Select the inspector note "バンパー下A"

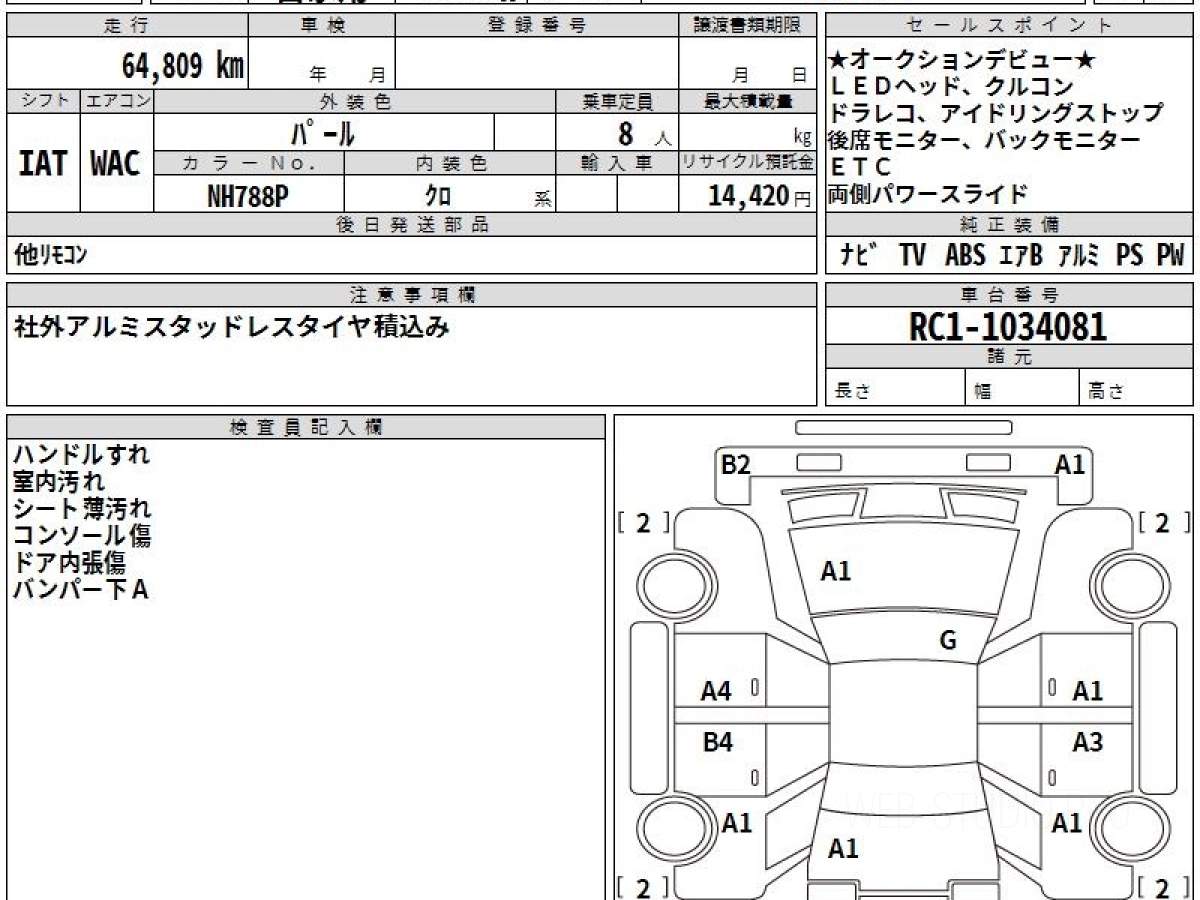click(x=81, y=589)
